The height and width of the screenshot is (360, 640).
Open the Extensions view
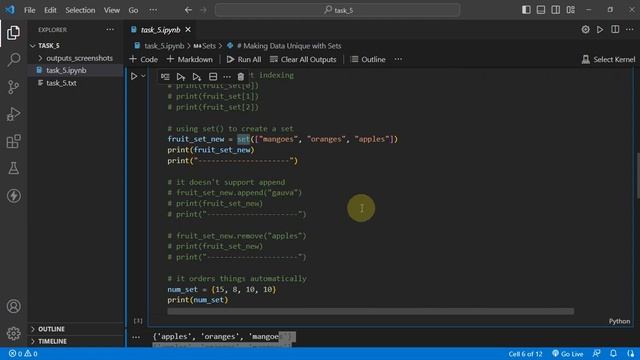13,141
